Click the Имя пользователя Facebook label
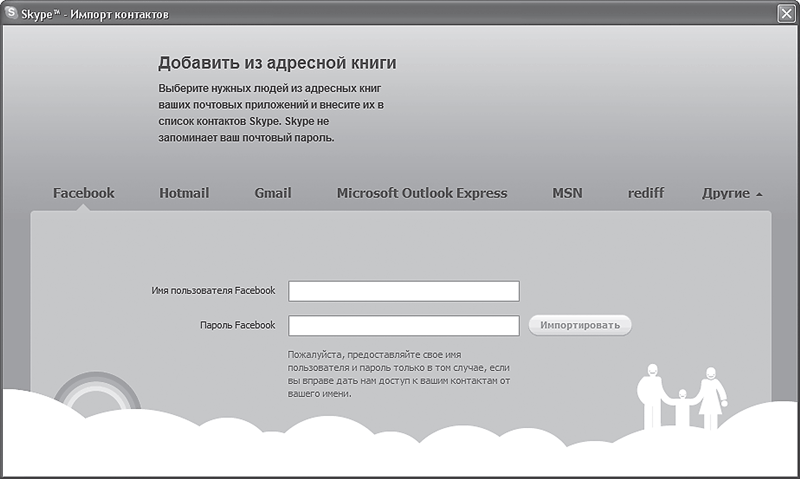Viewport: 800px width, 479px height. coord(213,290)
